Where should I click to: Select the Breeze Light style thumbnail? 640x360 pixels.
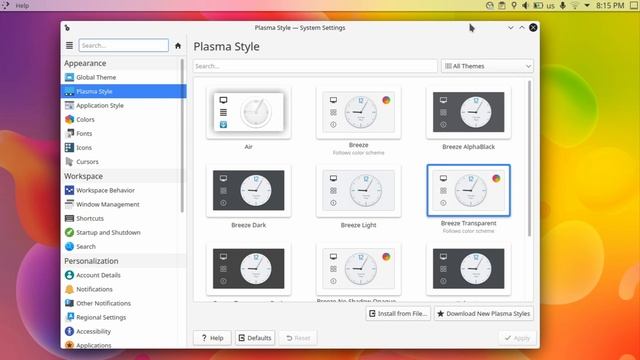coord(358,191)
